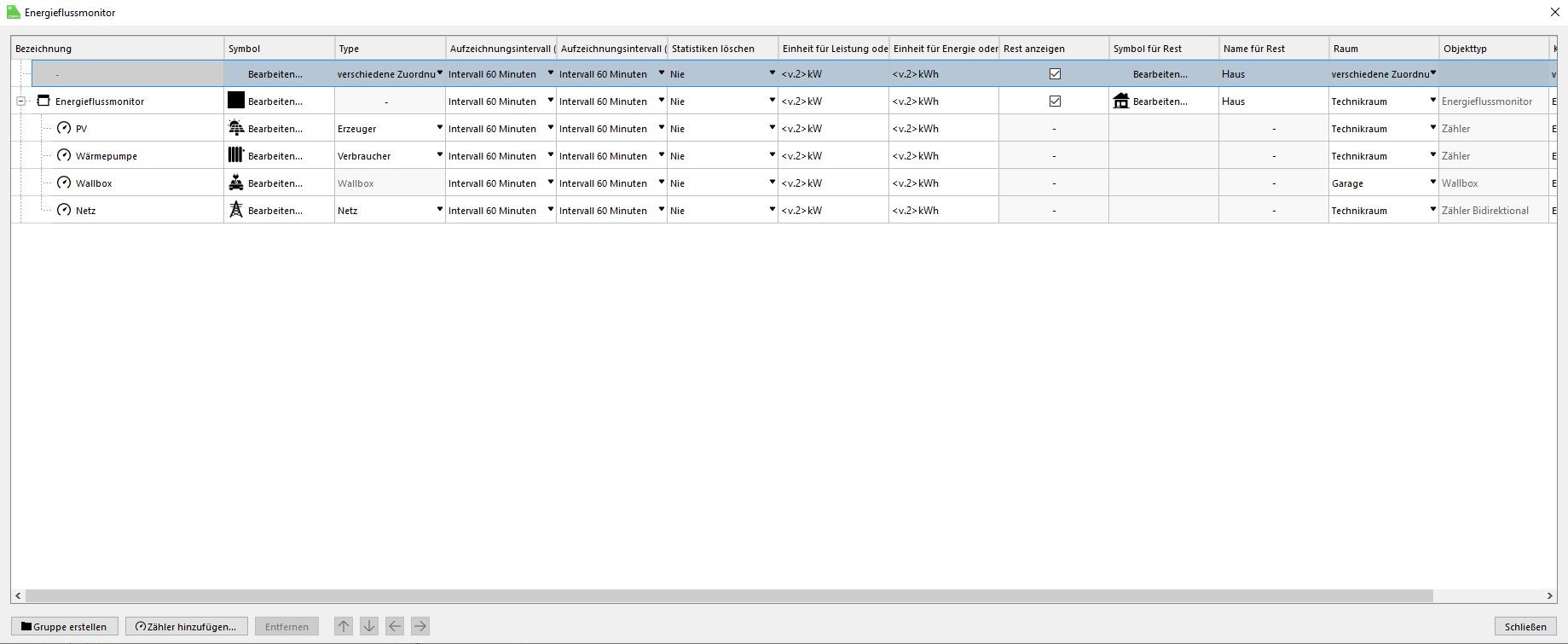Click the Type column header
The image size is (1568, 644).
(391, 49)
